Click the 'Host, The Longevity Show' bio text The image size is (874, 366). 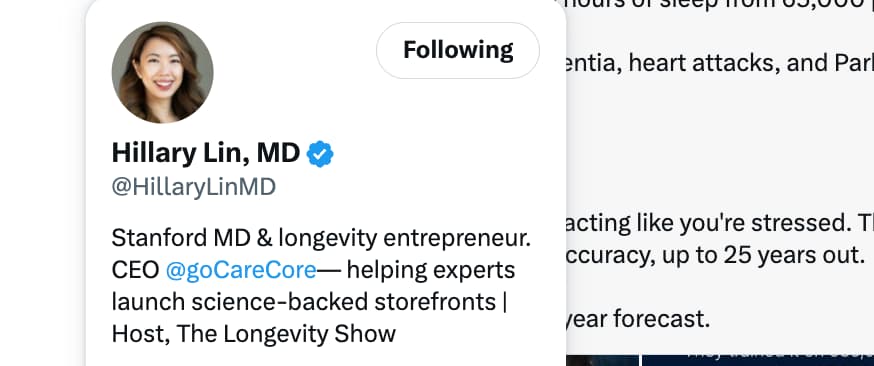[254, 334]
